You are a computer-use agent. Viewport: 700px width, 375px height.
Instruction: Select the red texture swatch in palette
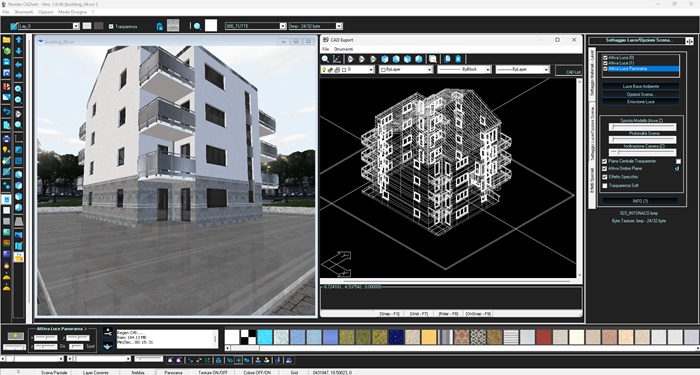coord(544,337)
